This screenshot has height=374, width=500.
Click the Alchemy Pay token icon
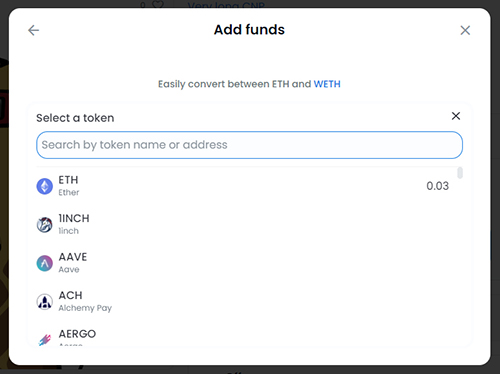pyautogui.click(x=44, y=302)
